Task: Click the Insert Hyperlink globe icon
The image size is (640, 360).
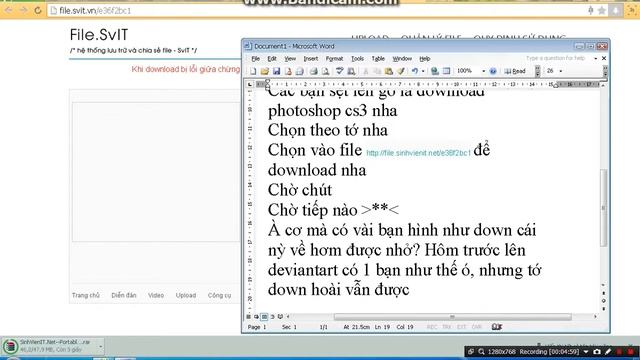Action: (x=435, y=71)
